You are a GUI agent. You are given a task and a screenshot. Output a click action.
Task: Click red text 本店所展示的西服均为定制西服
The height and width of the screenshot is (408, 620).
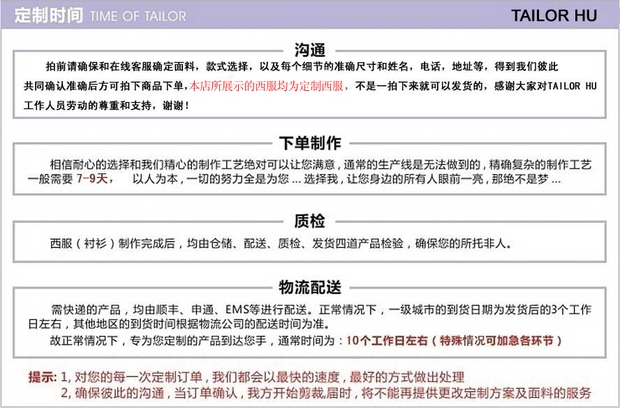266,86
